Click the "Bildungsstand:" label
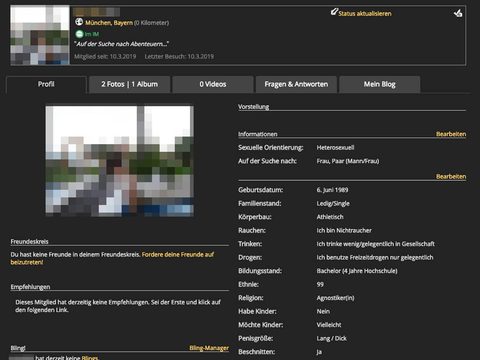 click(260, 271)
